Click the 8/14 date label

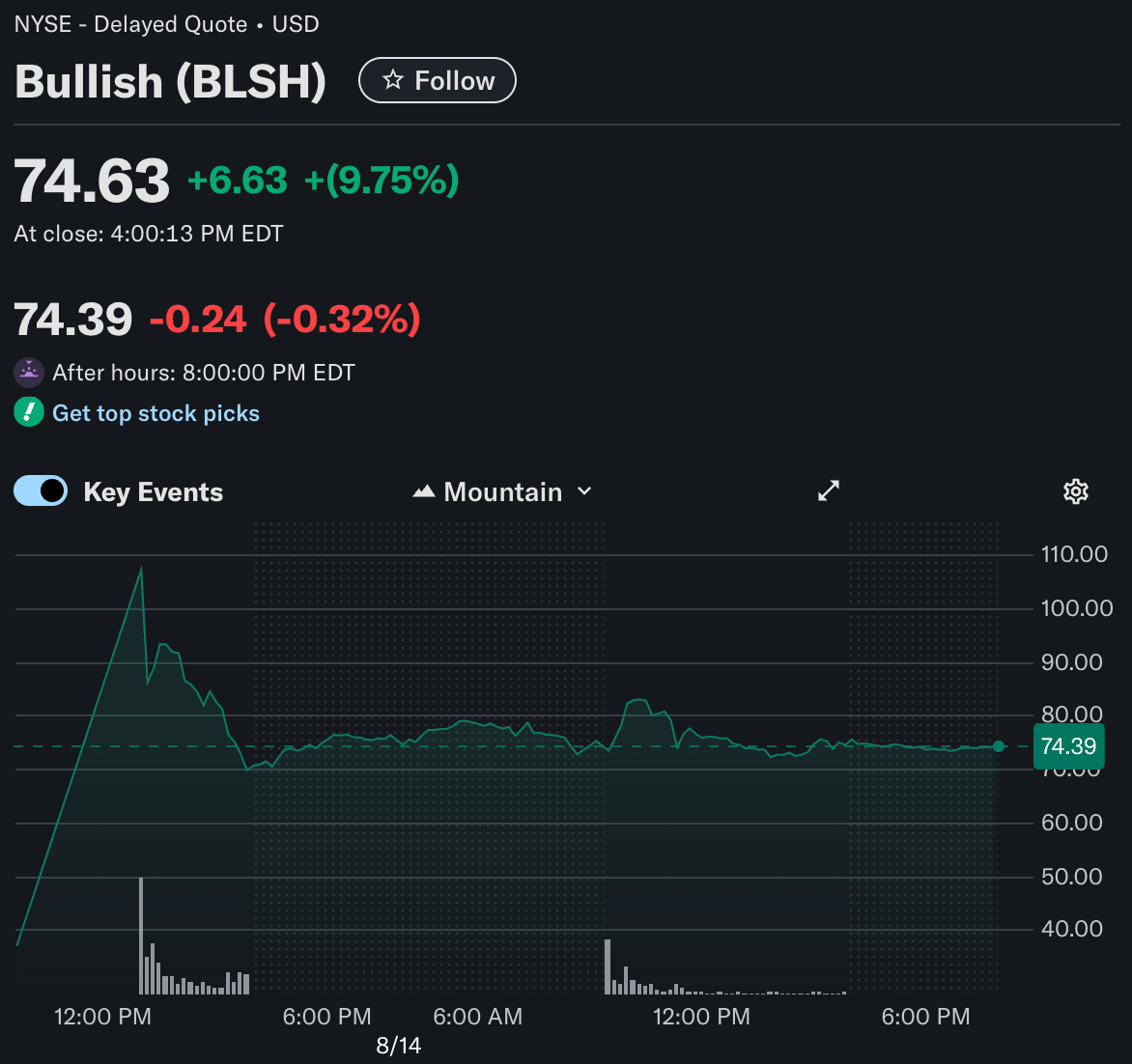pos(399,1046)
